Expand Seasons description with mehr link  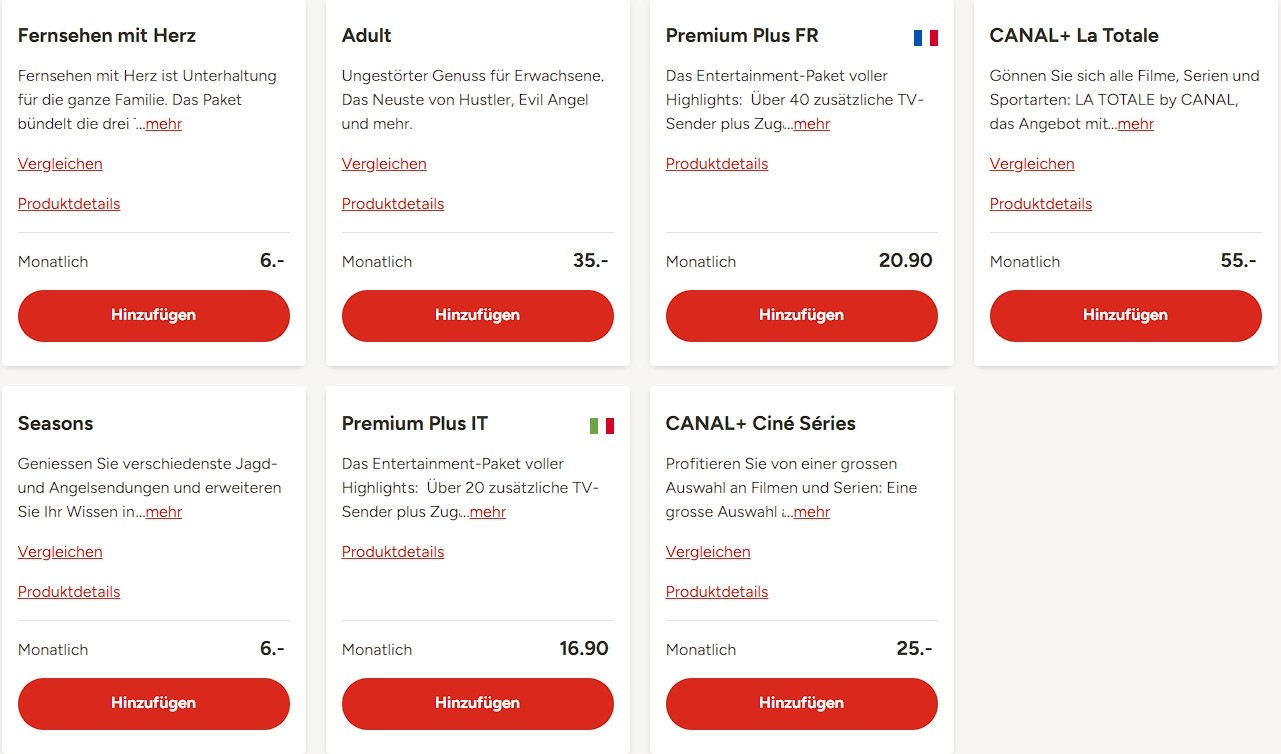[164, 512]
